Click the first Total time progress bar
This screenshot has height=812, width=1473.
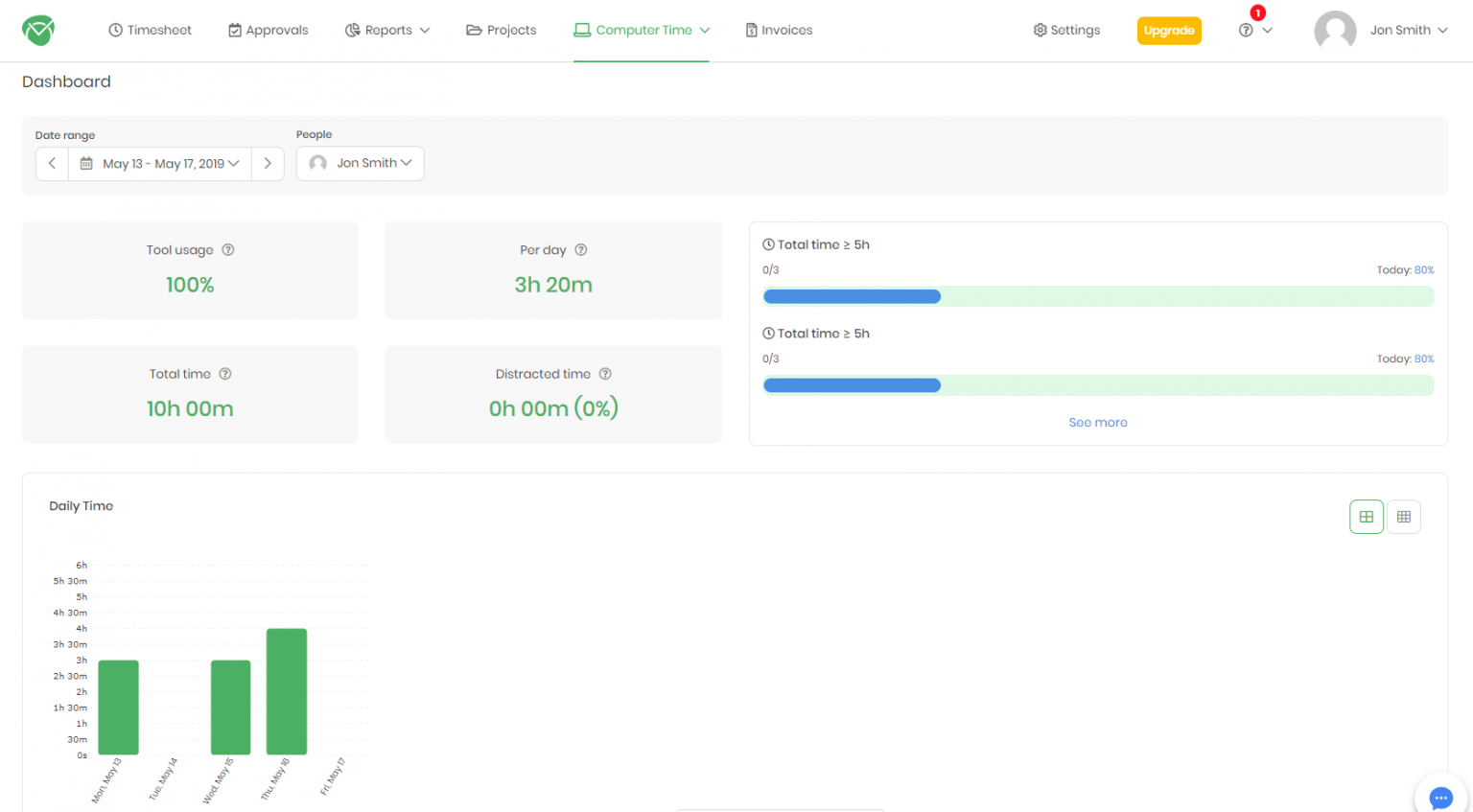pyautogui.click(x=1097, y=296)
